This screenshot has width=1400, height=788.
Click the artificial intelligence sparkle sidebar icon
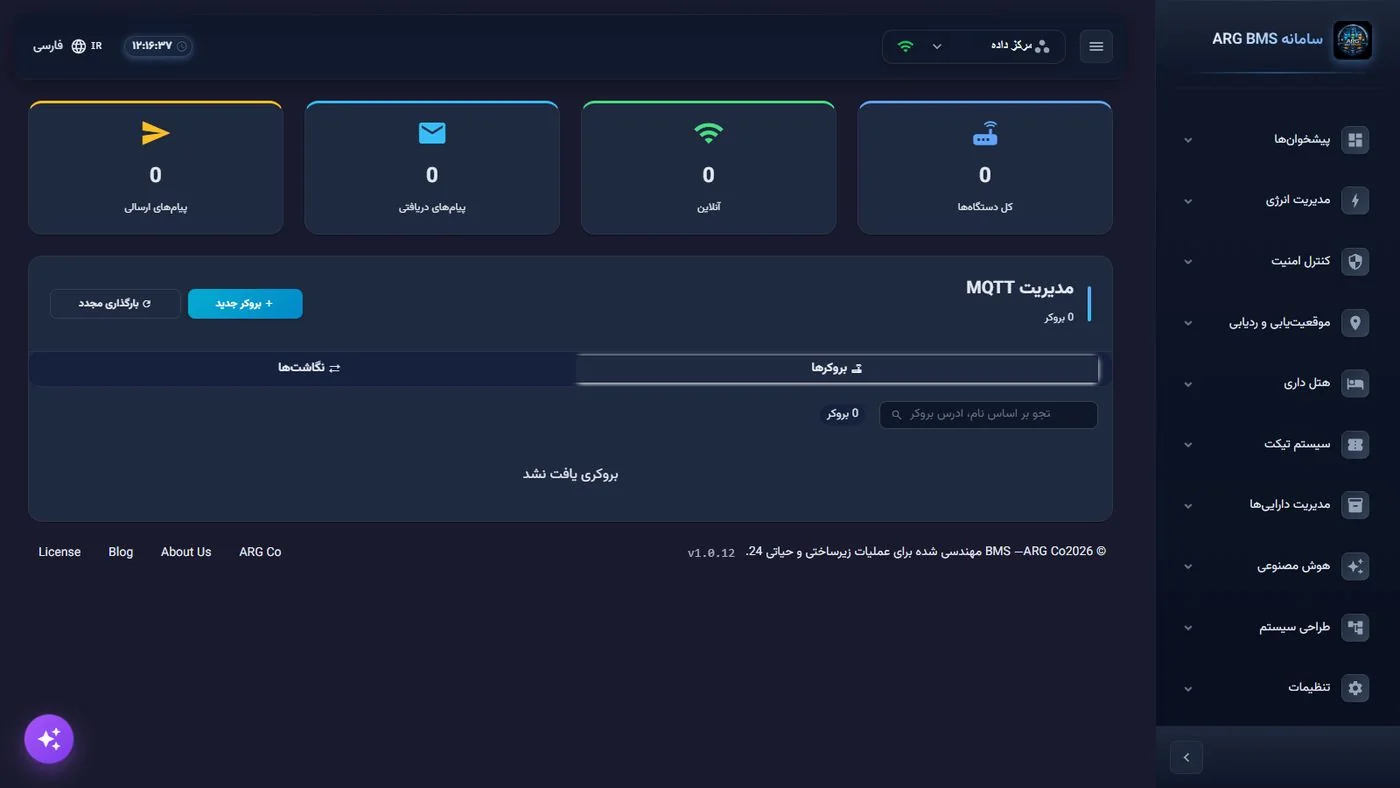click(x=1355, y=566)
